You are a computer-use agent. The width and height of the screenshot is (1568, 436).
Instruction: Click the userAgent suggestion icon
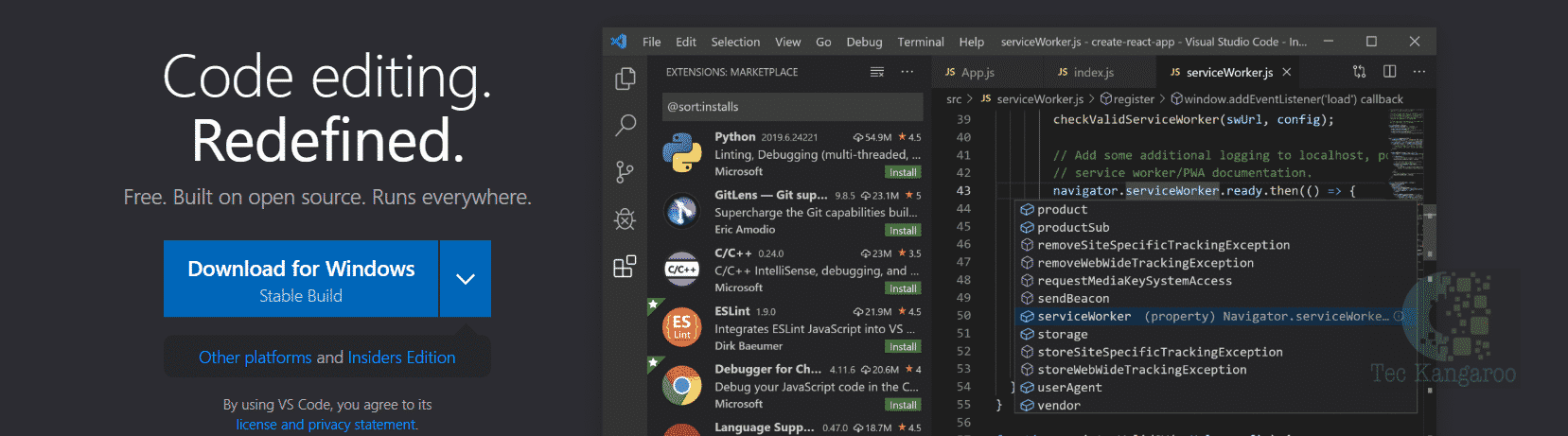pyautogui.click(x=1027, y=388)
